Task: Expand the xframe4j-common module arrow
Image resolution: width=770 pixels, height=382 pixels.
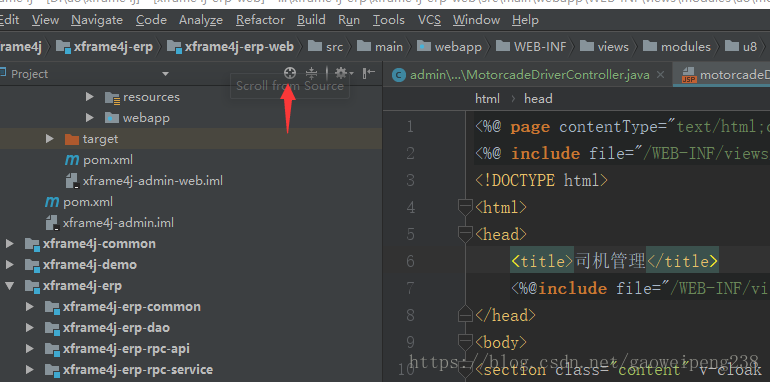Action: (x=9, y=244)
